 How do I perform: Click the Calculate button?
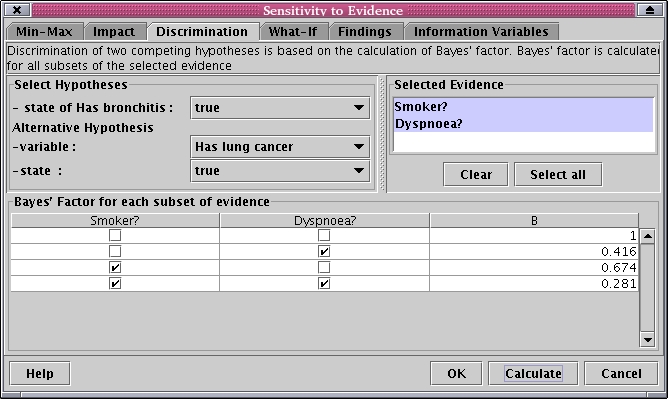(533, 373)
